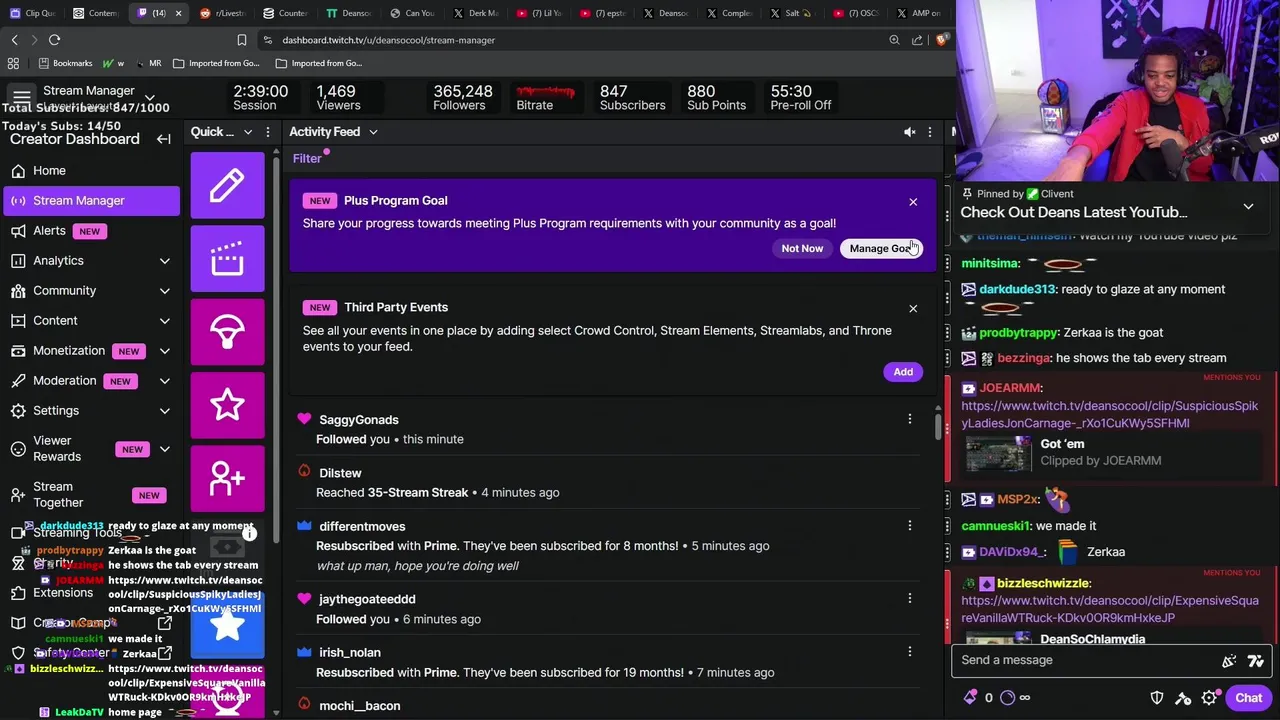Viewport: 1280px width, 720px height.
Task: Switch to the r/Livestream browser tab
Action: (x=220, y=13)
